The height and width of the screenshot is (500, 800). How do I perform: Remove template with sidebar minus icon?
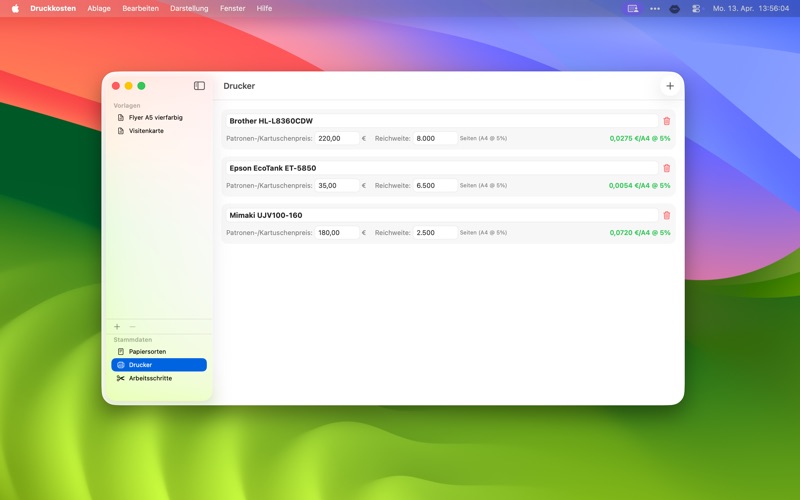tap(133, 327)
